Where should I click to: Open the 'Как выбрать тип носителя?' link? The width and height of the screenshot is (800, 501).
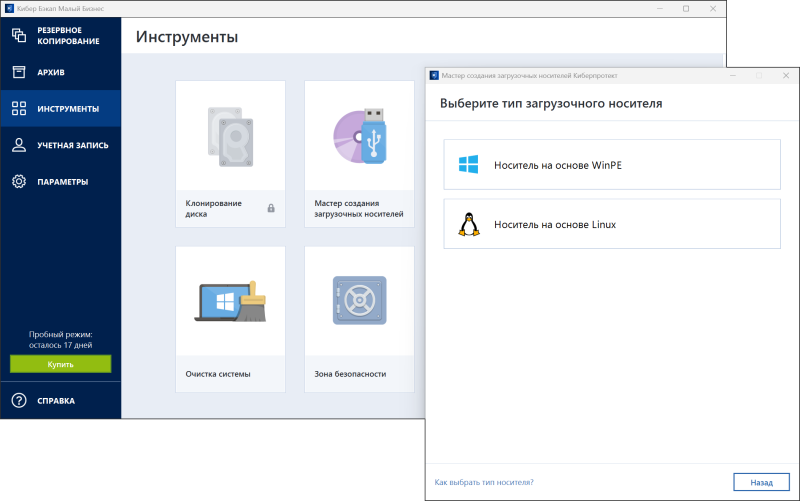pyautogui.click(x=484, y=482)
